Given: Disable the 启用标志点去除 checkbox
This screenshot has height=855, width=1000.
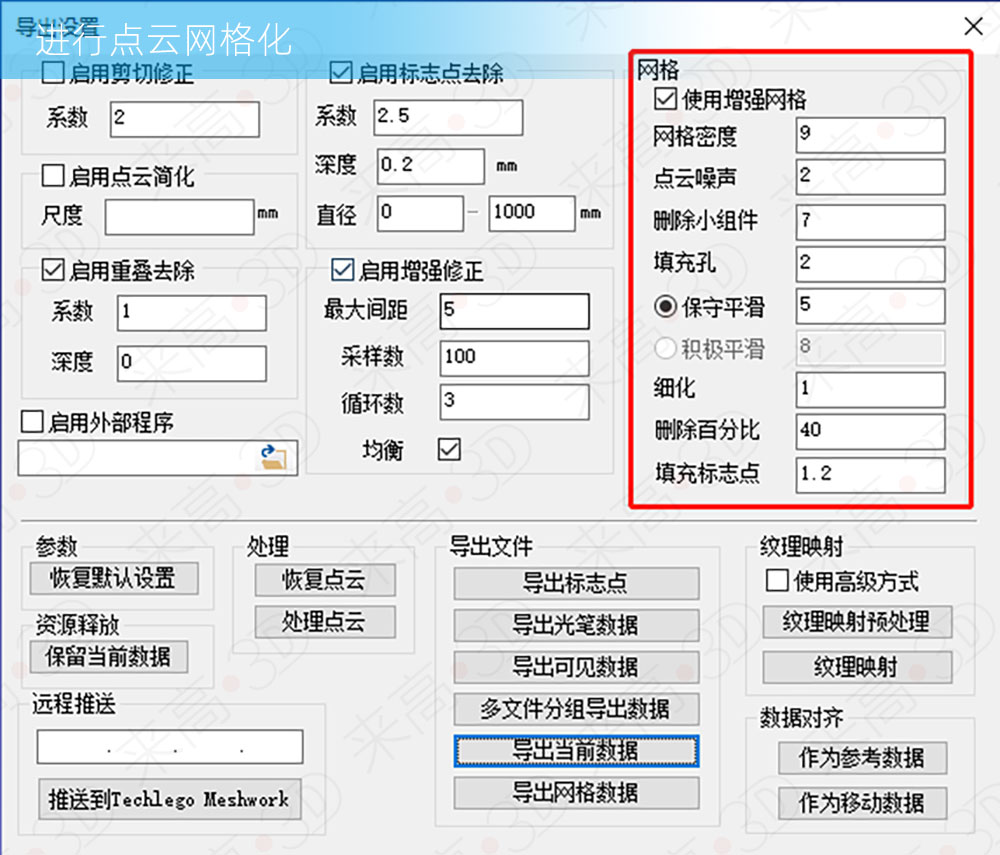Looking at the screenshot, I should [338, 73].
